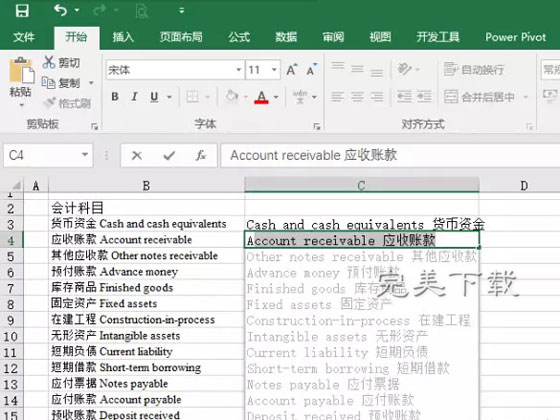The height and width of the screenshot is (420, 560).
Task: Cancel the formula bar entry
Action: pos(137,155)
